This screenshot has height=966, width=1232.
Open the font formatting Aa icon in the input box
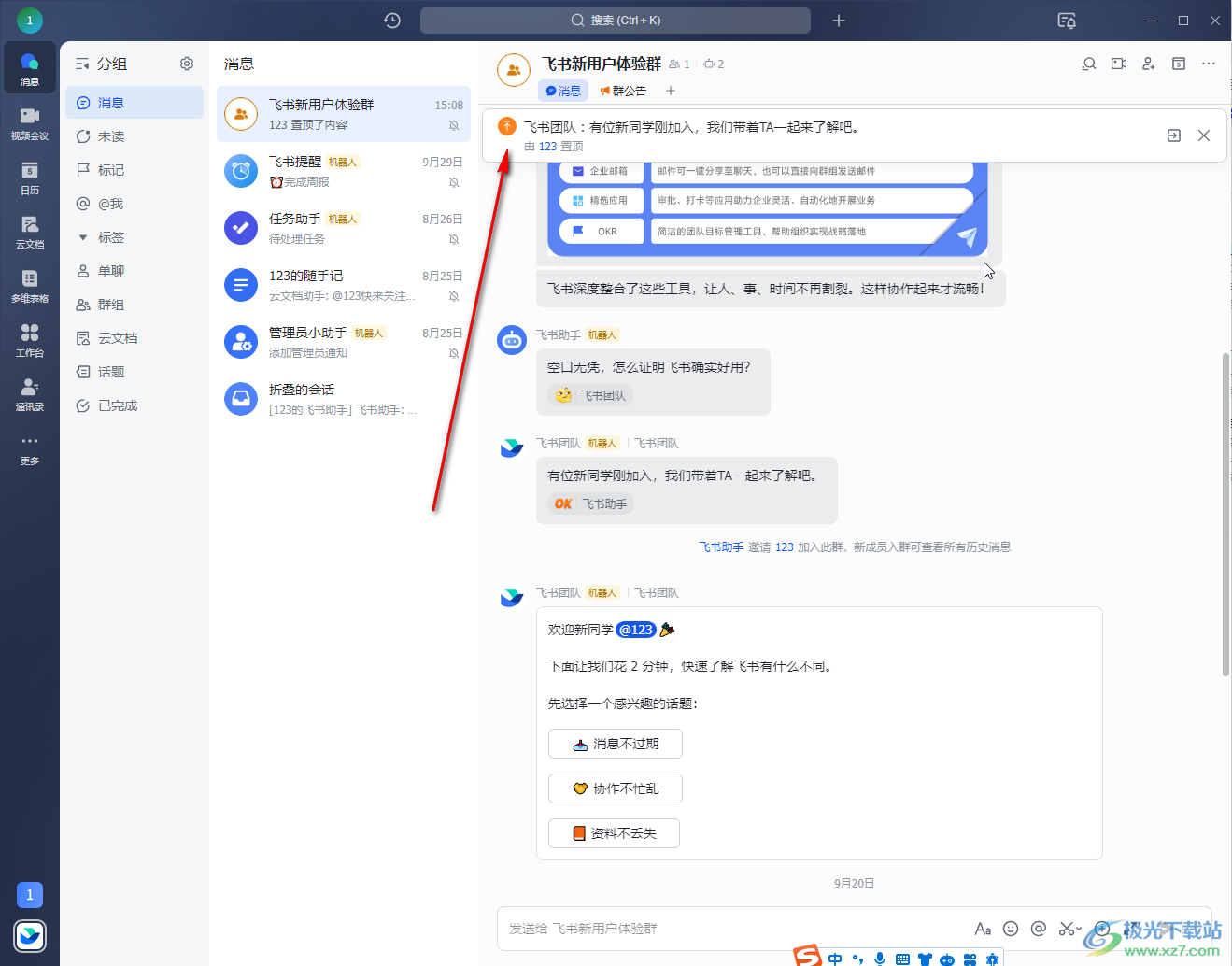point(983,929)
